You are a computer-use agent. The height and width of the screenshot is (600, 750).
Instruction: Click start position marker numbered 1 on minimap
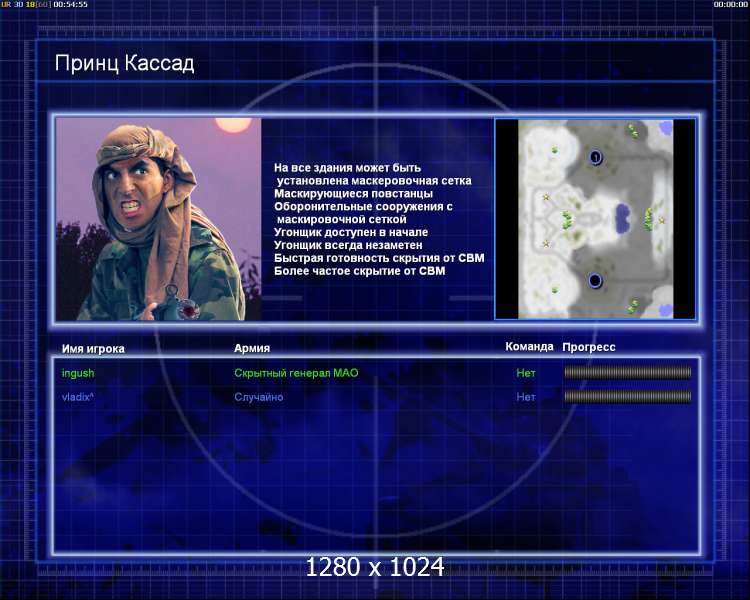(x=596, y=156)
